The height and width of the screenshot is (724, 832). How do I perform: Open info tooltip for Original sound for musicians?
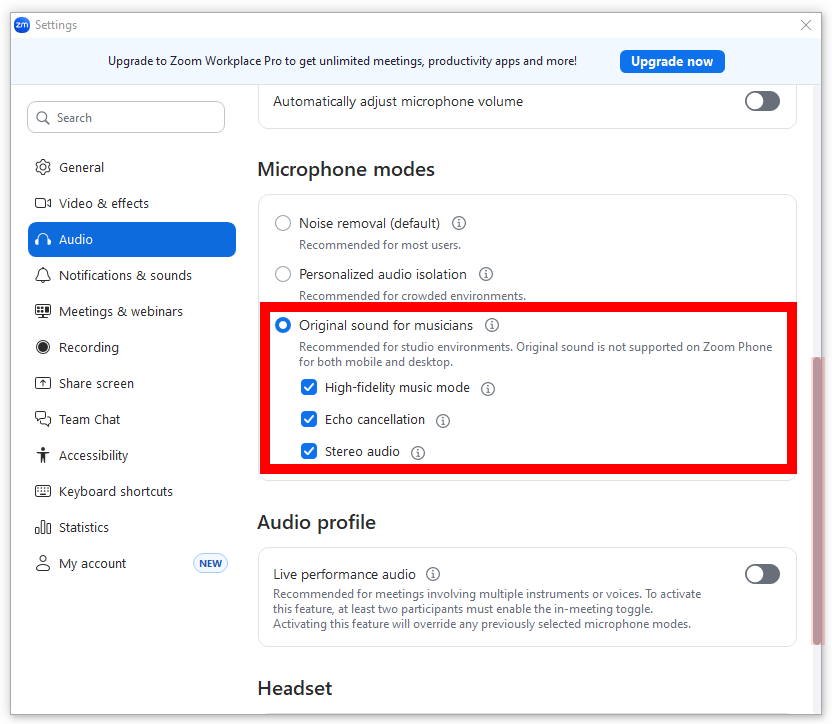click(491, 325)
